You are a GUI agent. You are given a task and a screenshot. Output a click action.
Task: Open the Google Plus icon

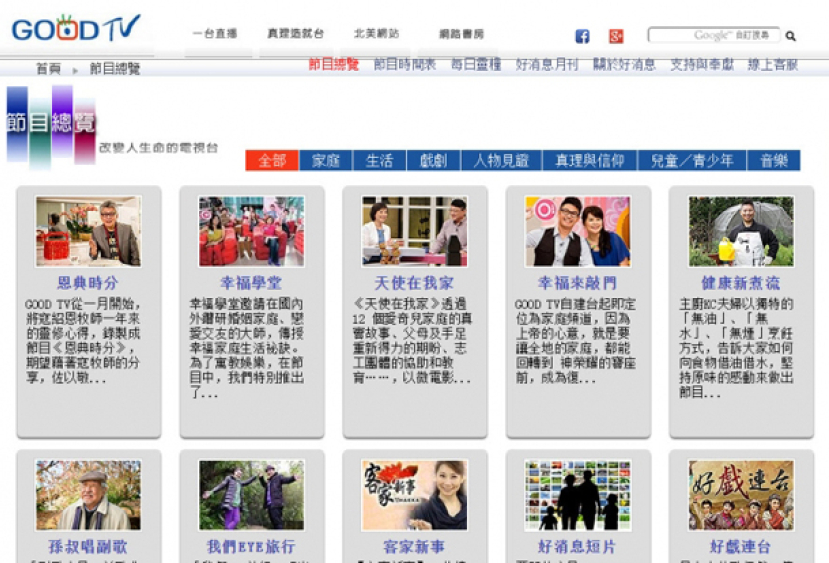[616, 37]
